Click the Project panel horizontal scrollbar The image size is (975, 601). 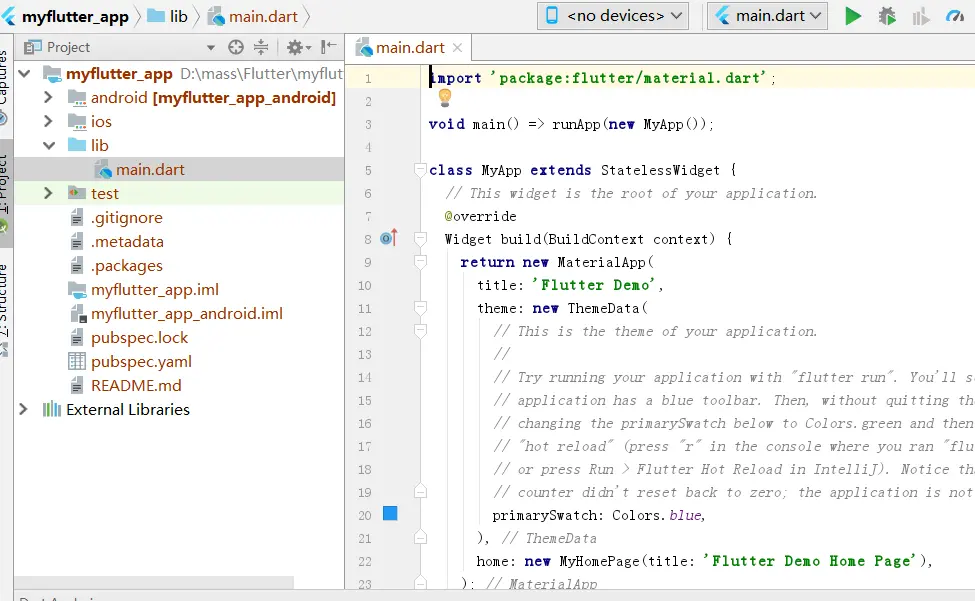coord(154,582)
